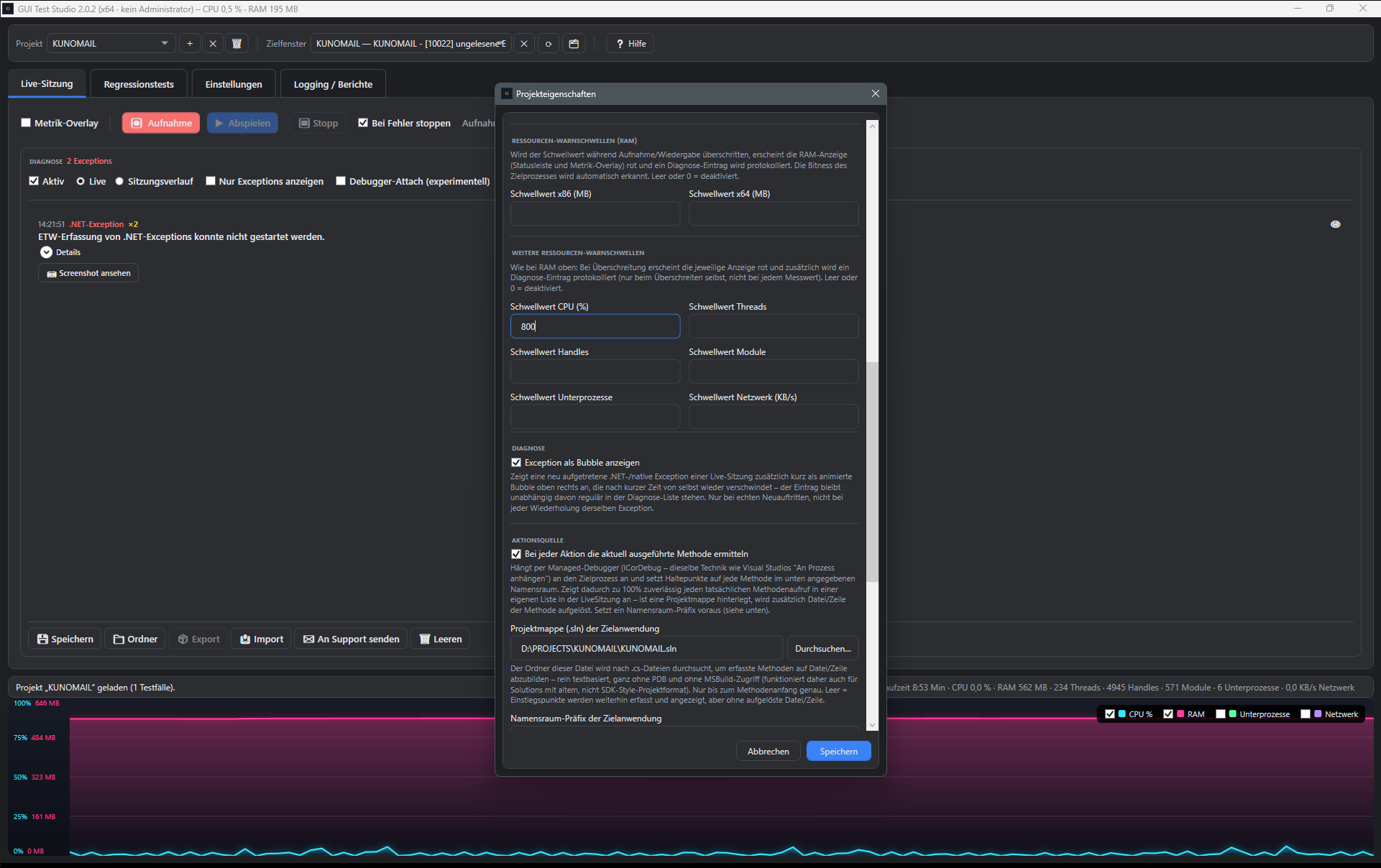Select the Sitzungsverlauf radio button
The height and width of the screenshot is (868, 1381).
(x=119, y=181)
